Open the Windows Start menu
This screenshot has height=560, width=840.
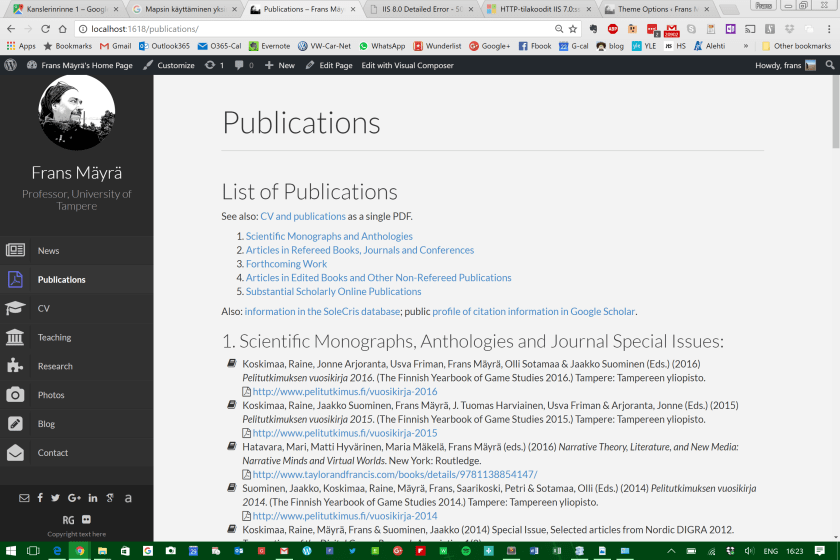(x=10, y=550)
